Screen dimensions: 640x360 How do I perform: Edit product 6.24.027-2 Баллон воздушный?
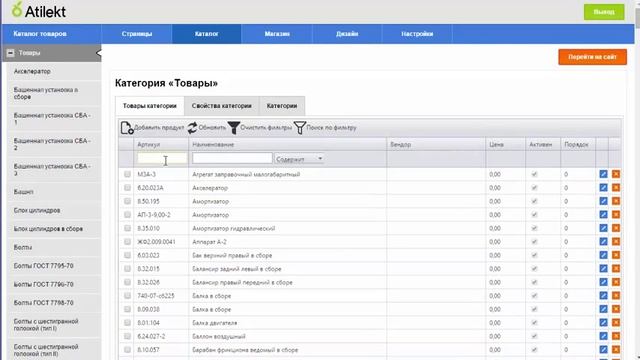[603, 336]
